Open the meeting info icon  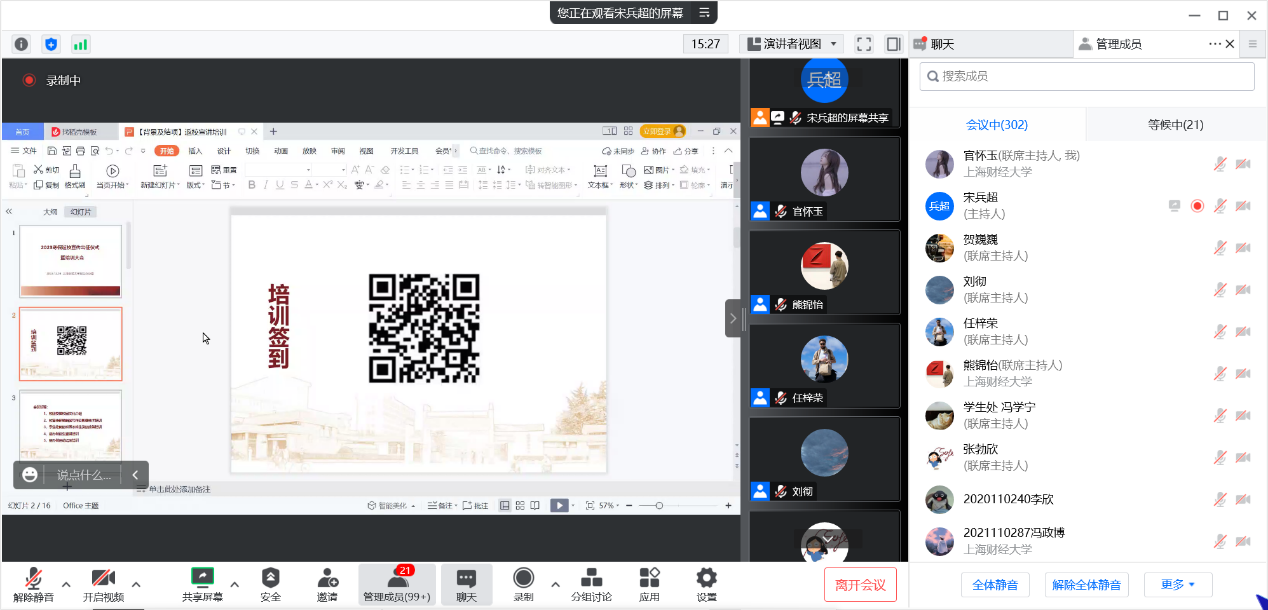tap(21, 44)
